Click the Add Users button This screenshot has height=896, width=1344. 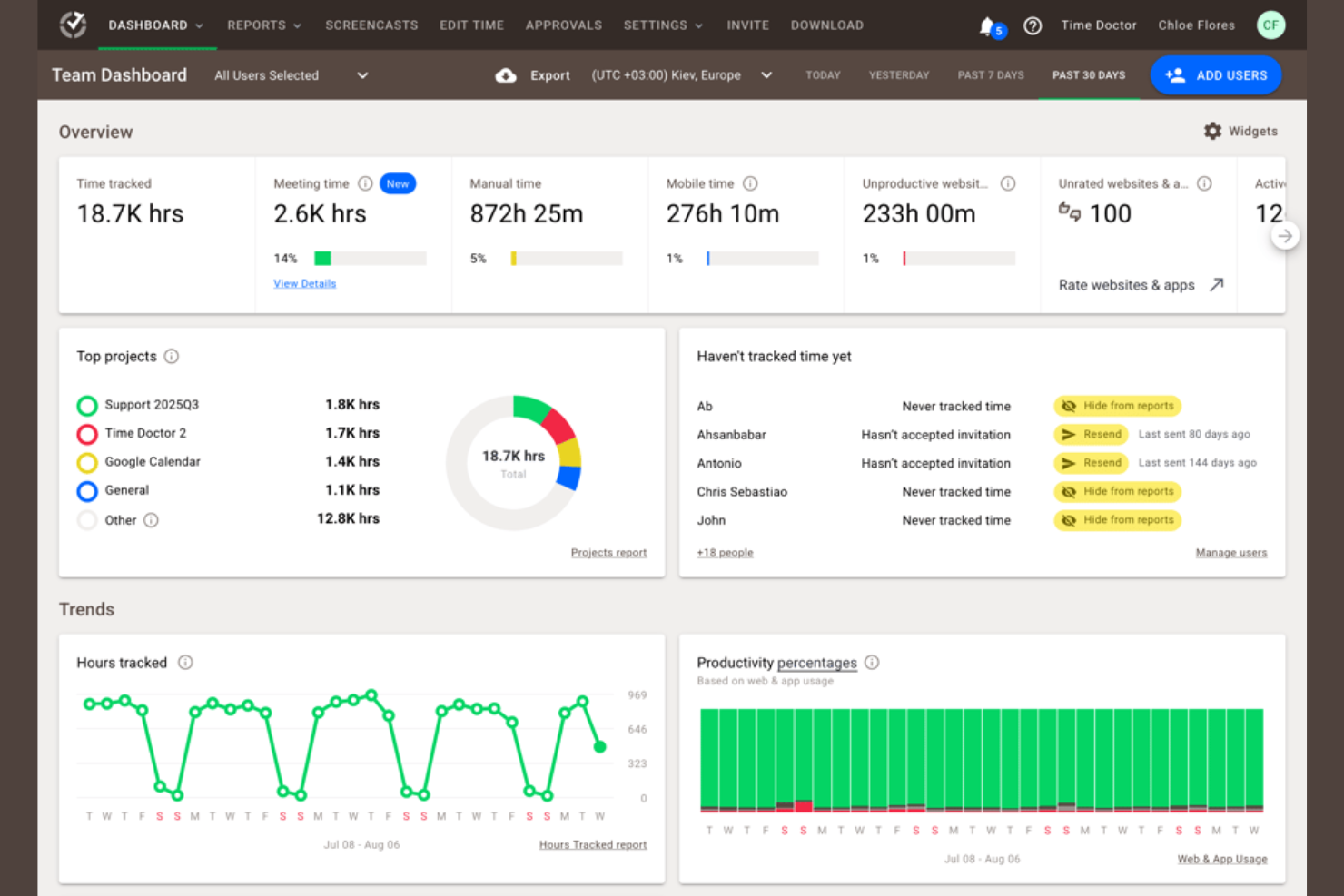point(1216,75)
